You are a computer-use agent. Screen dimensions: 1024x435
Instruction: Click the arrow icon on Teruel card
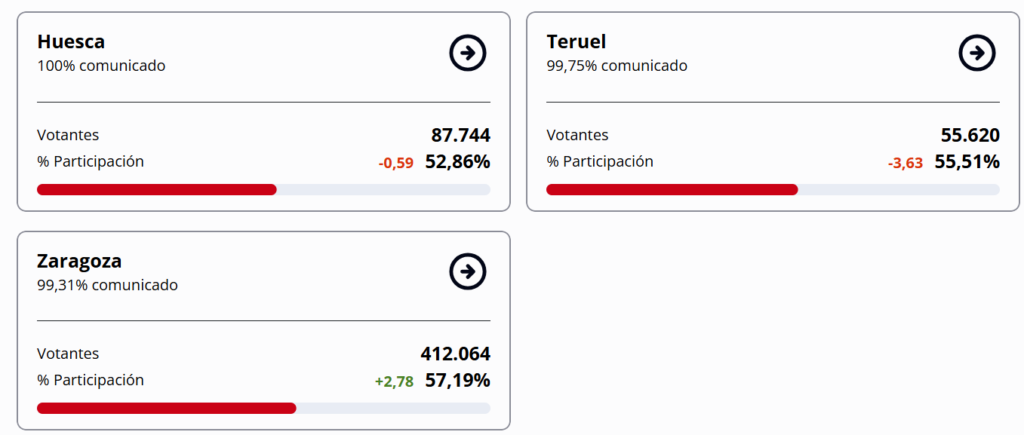tap(976, 52)
